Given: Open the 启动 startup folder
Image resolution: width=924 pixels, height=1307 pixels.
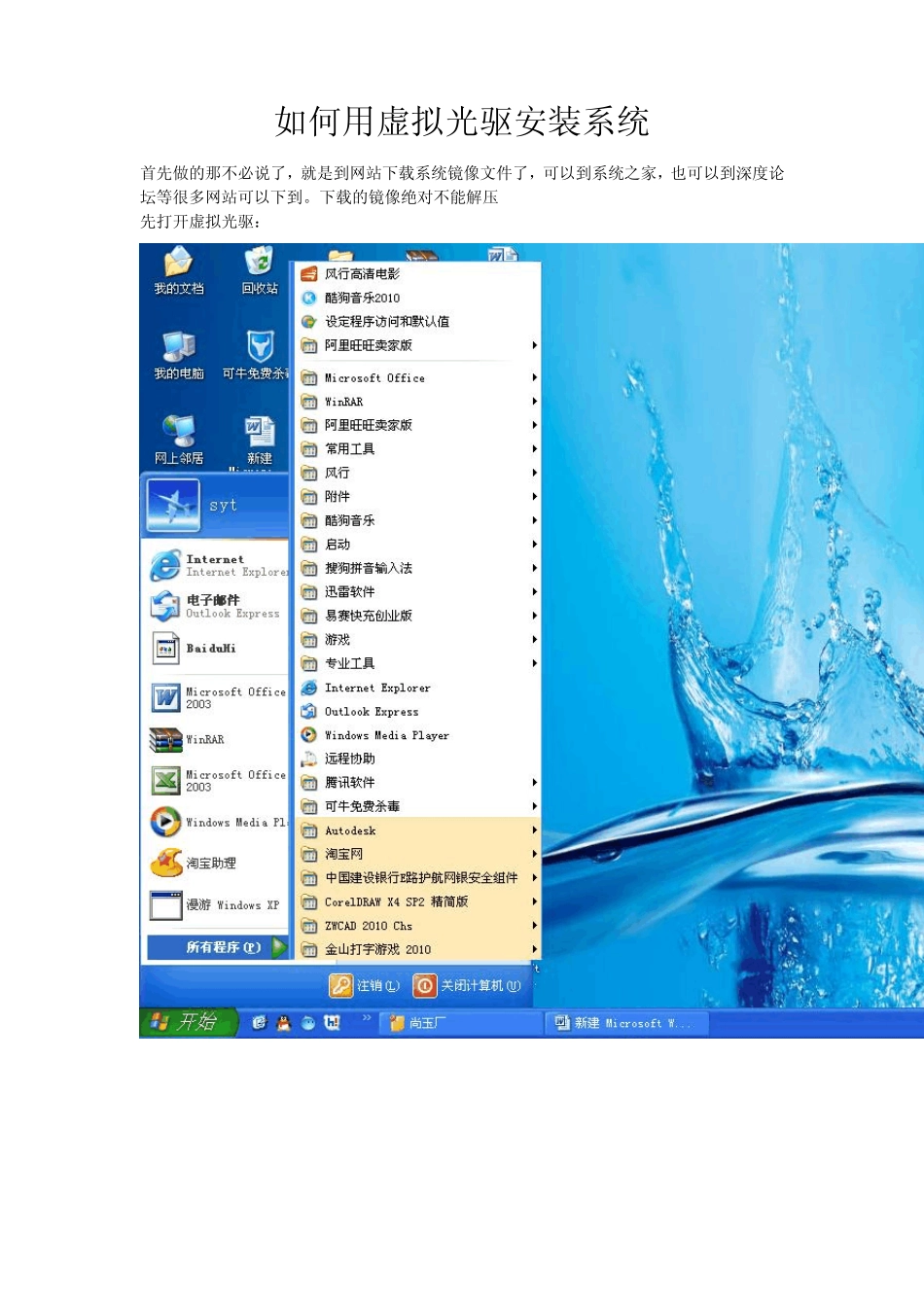Looking at the screenshot, I should [418, 545].
